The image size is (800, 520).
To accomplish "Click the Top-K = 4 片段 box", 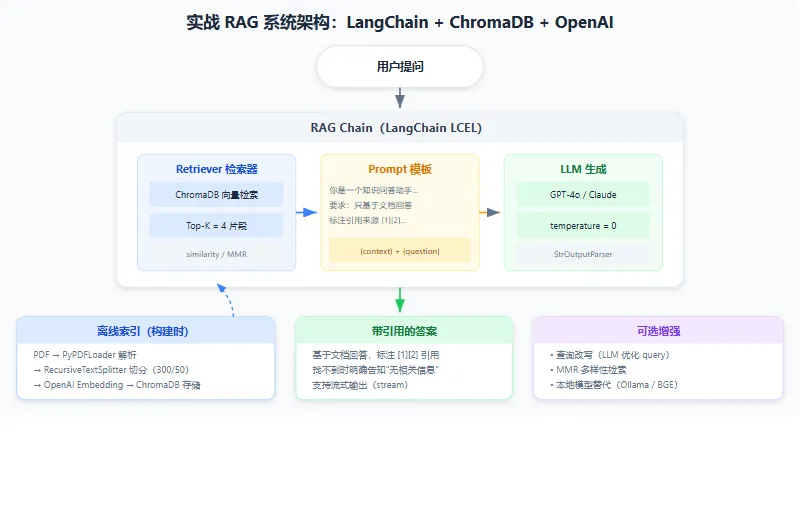I will coord(216,226).
